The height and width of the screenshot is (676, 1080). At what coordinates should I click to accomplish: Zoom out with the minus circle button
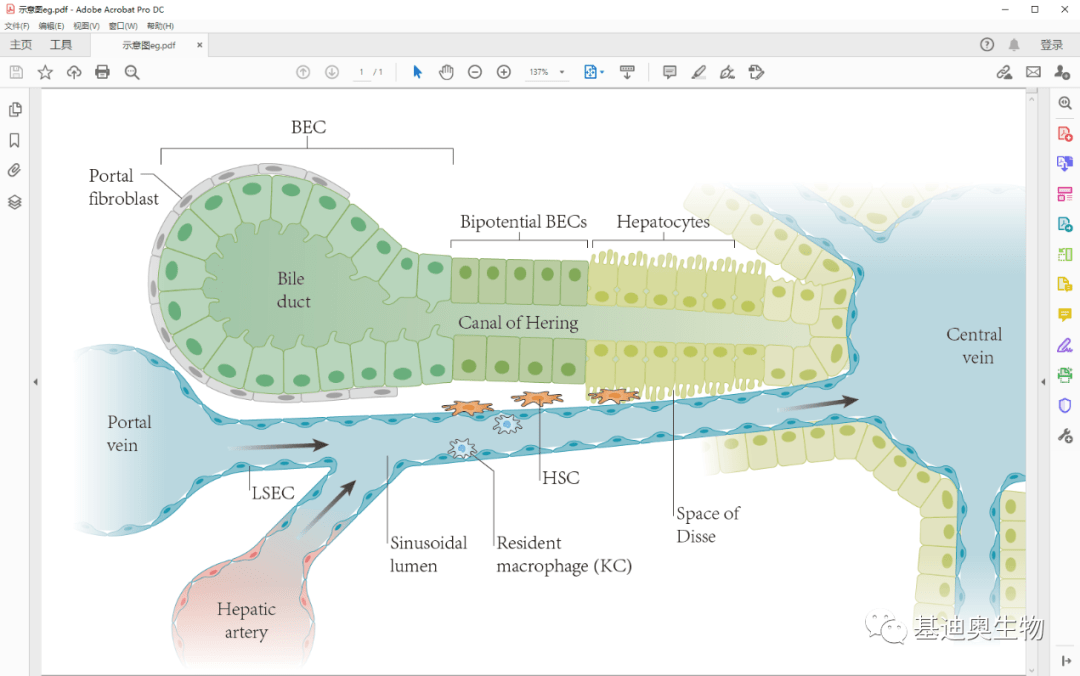[475, 72]
